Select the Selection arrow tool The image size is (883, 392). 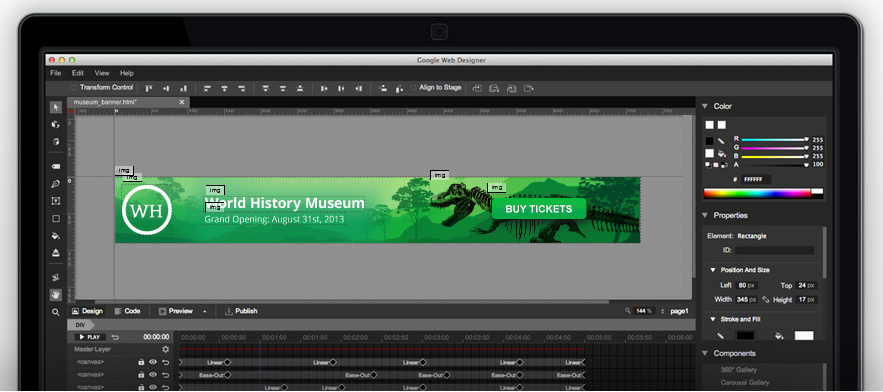point(55,107)
